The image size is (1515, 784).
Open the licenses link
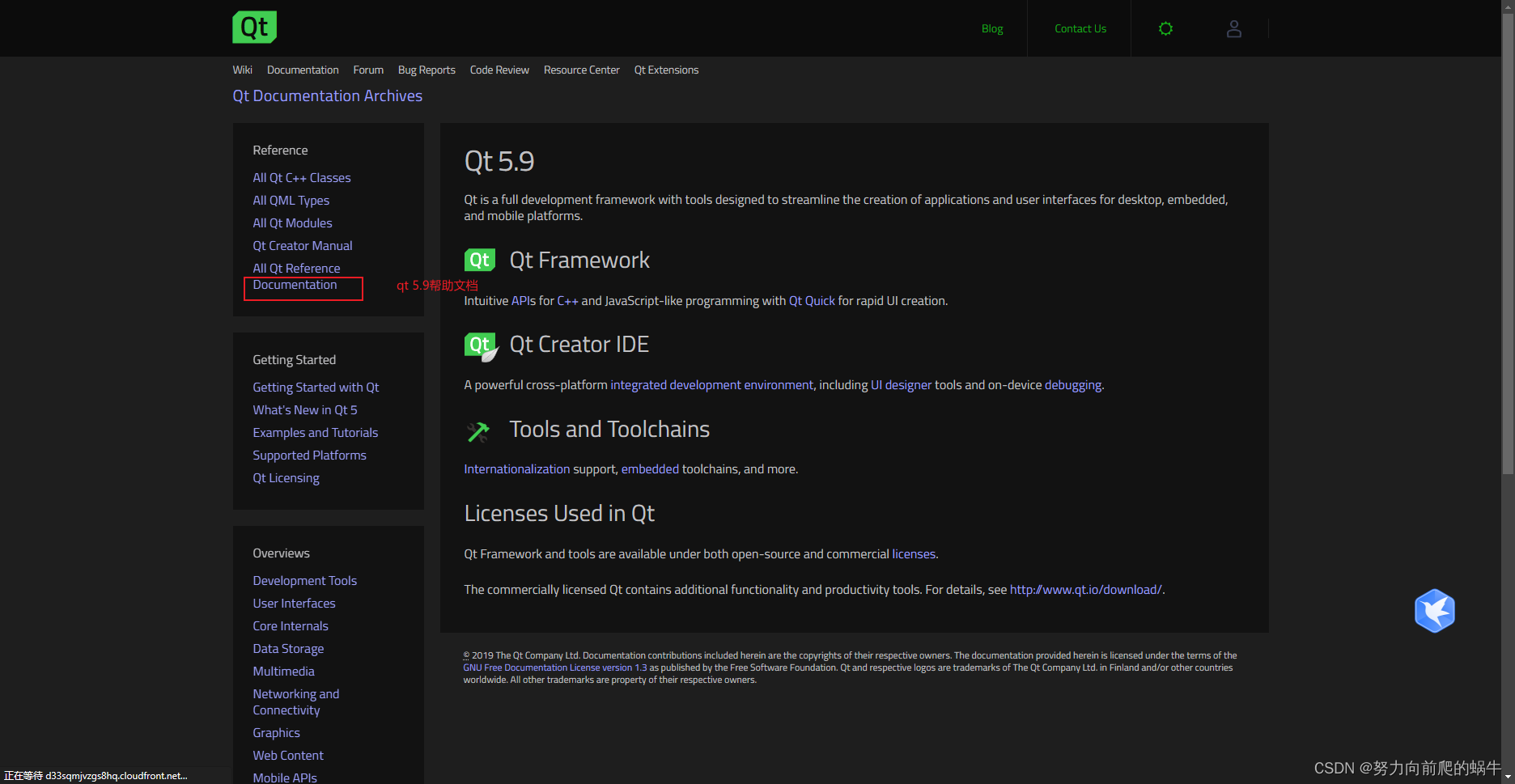(x=914, y=553)
